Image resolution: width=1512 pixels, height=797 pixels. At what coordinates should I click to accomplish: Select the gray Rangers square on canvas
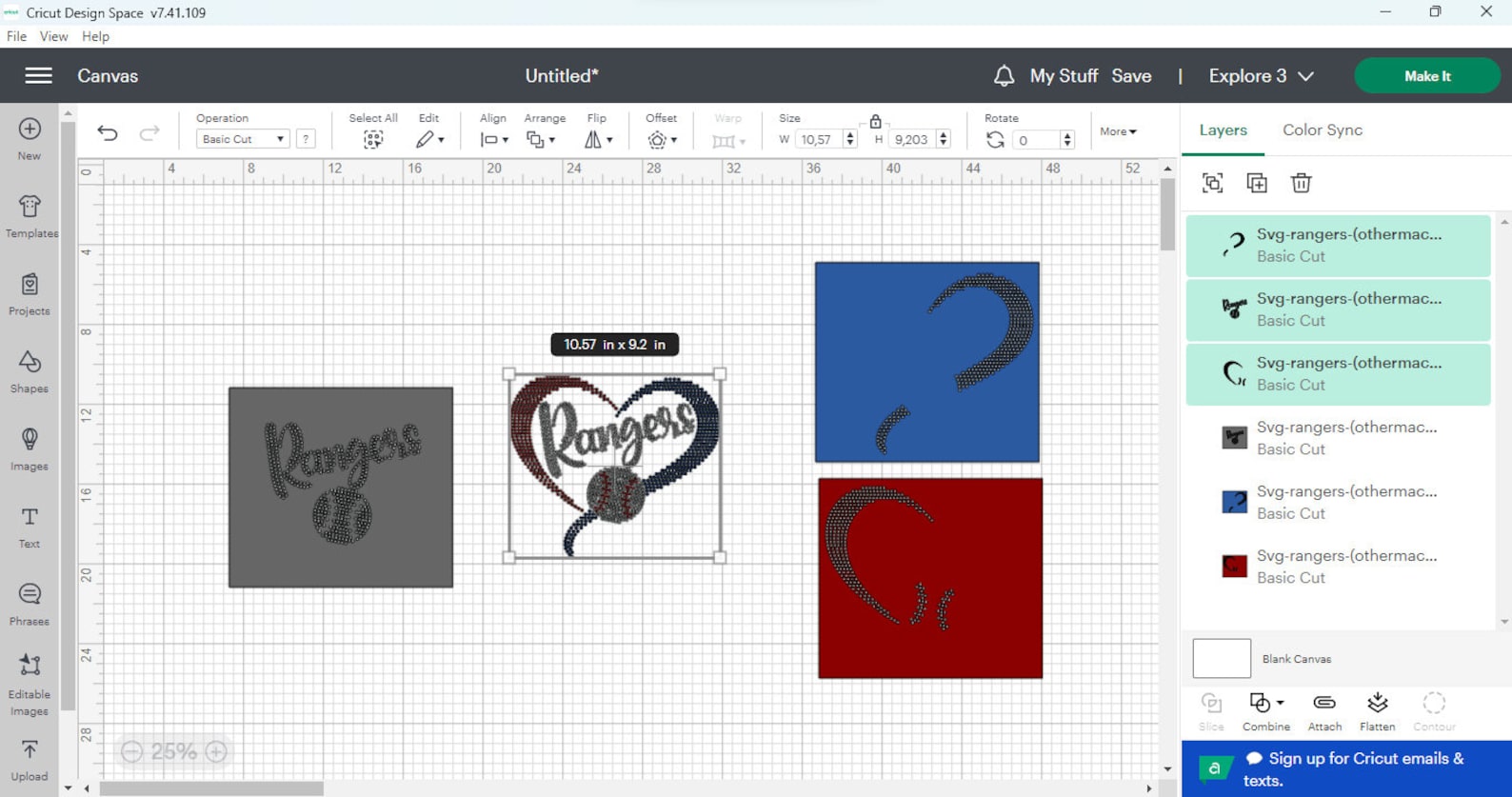click(x=341, y=487)
